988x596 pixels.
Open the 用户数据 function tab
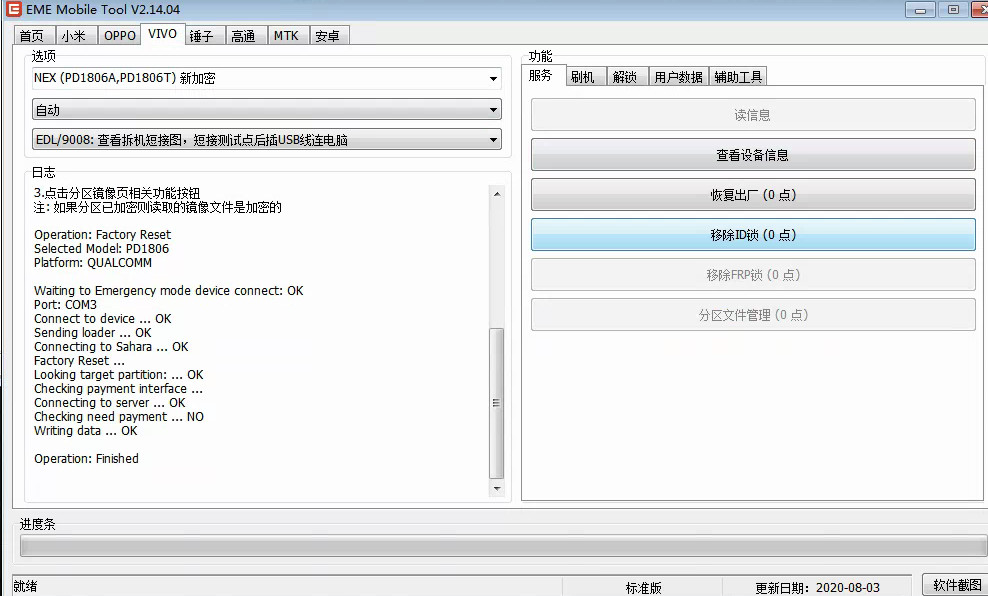[x=679, y=77]
